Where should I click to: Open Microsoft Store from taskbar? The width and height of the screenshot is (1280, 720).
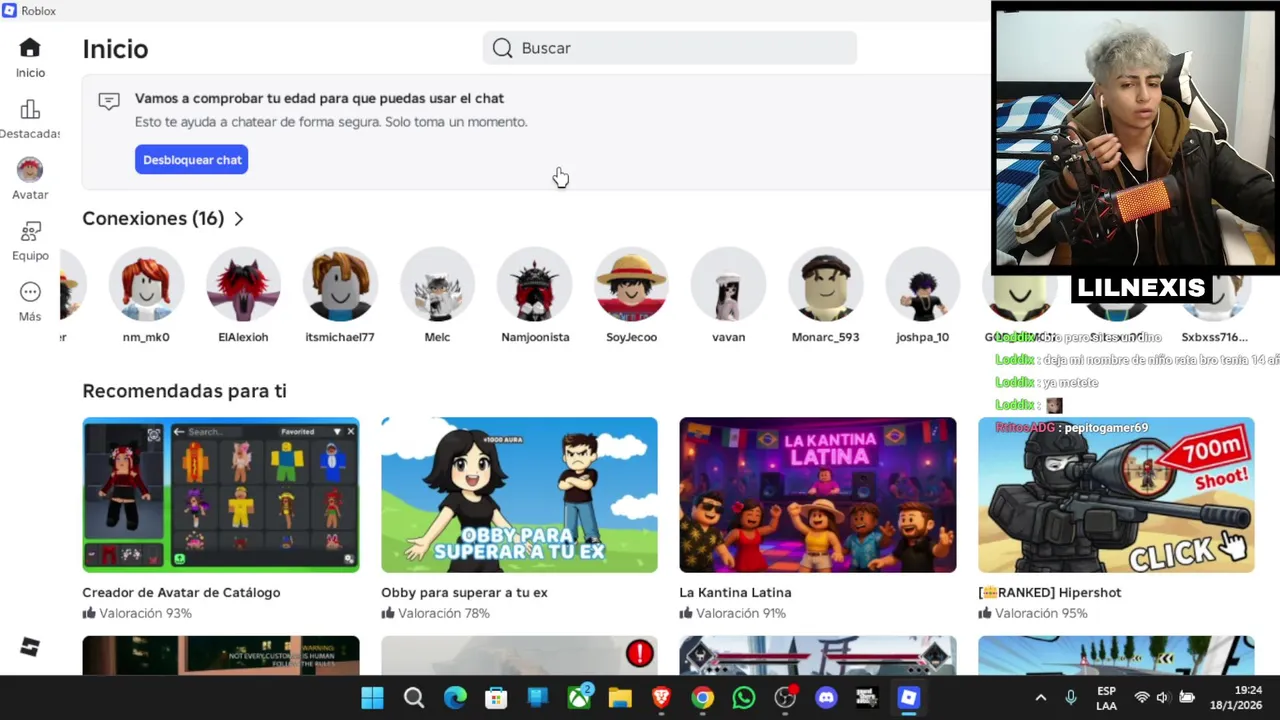tap(496, 698)
